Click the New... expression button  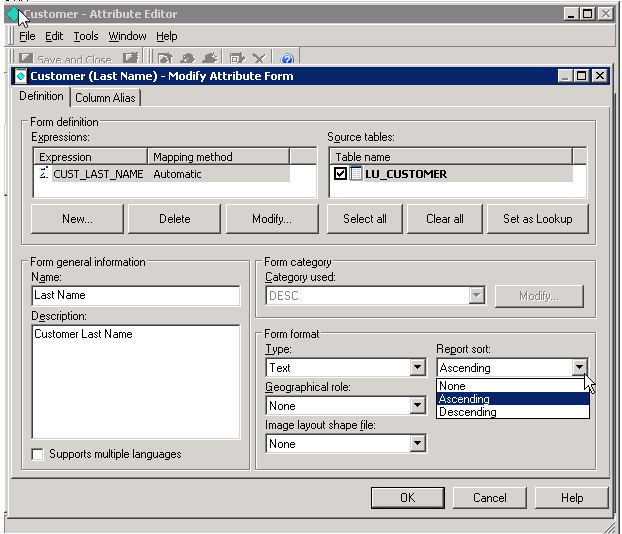77,219
